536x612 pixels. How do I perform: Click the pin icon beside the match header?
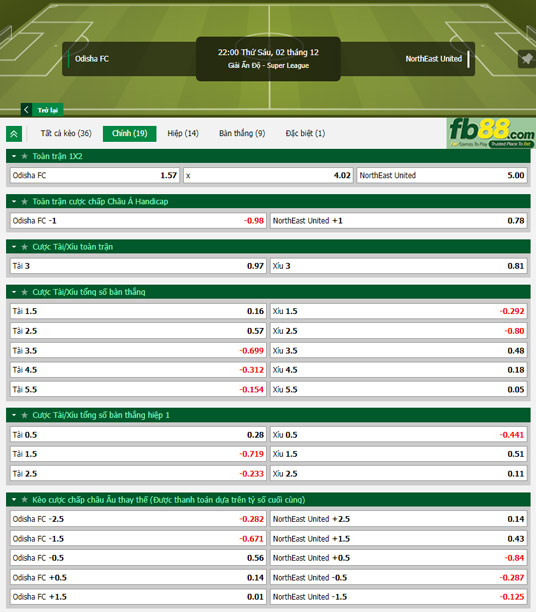[x=527, y=59]
